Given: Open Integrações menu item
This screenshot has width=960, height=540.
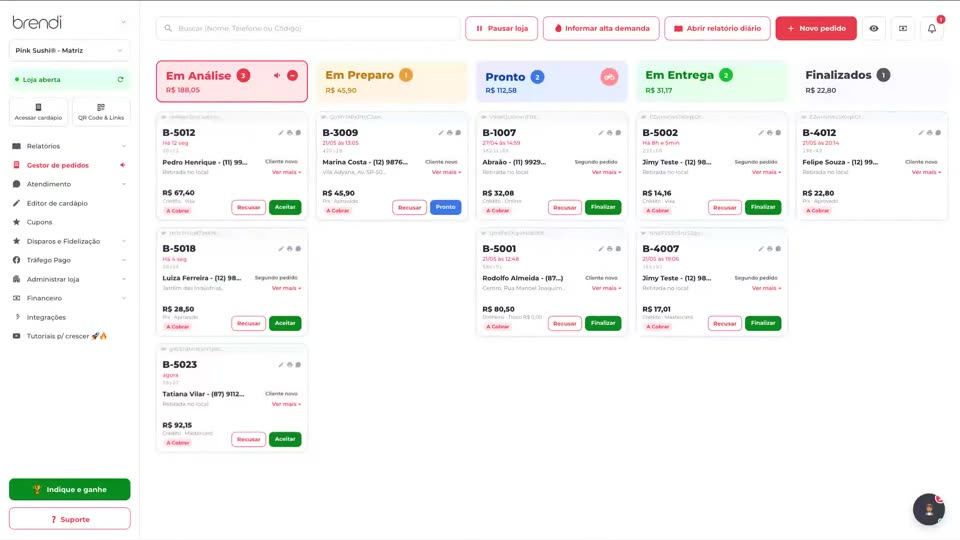Looking at the screenshot, I should click(x=46, y=317).
